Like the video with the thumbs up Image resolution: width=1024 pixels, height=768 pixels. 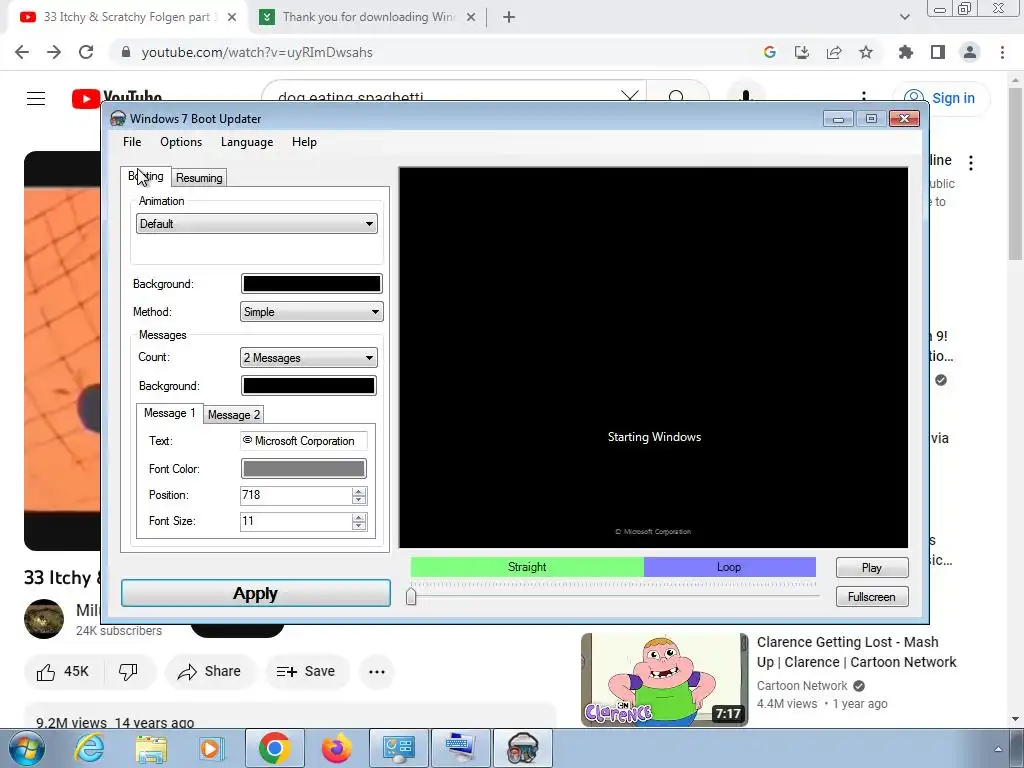click(x=63, y=671)
